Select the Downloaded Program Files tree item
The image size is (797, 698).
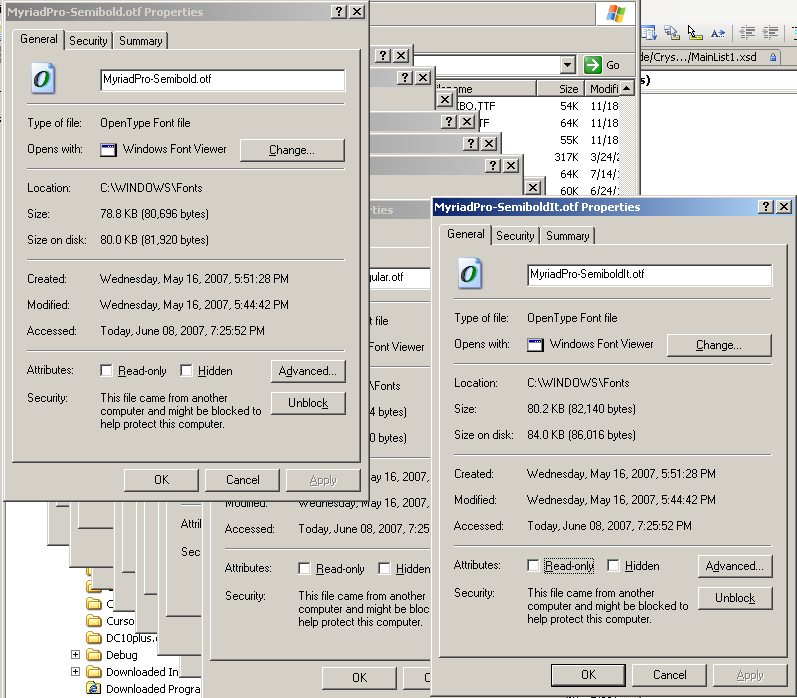152,688
